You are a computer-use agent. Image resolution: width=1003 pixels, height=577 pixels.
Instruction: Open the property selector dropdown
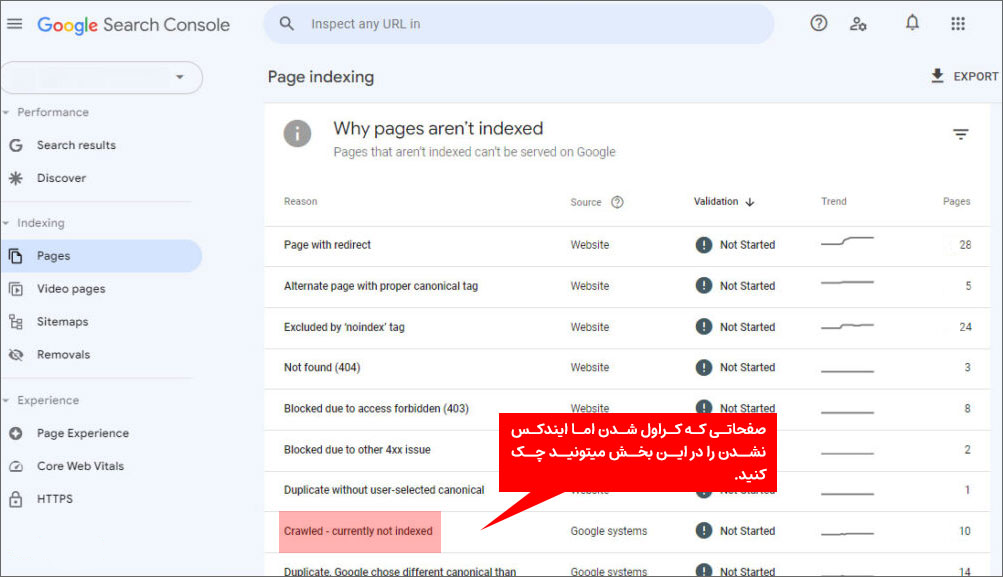click(102, 77)
